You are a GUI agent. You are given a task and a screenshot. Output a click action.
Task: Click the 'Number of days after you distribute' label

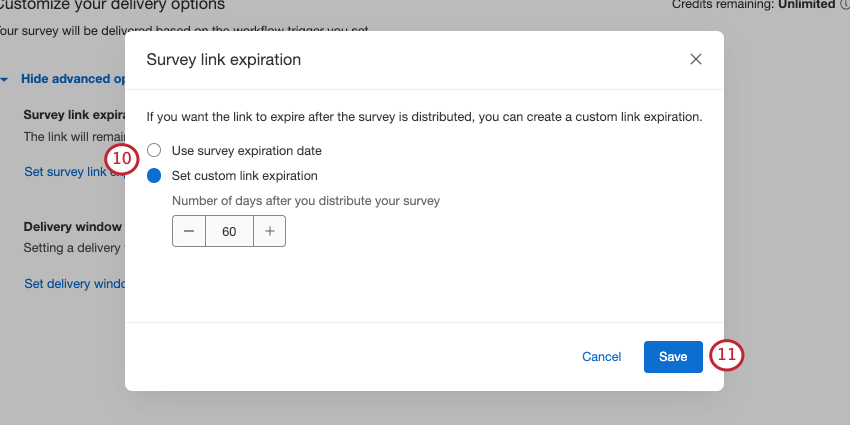(x=306, y=201)
